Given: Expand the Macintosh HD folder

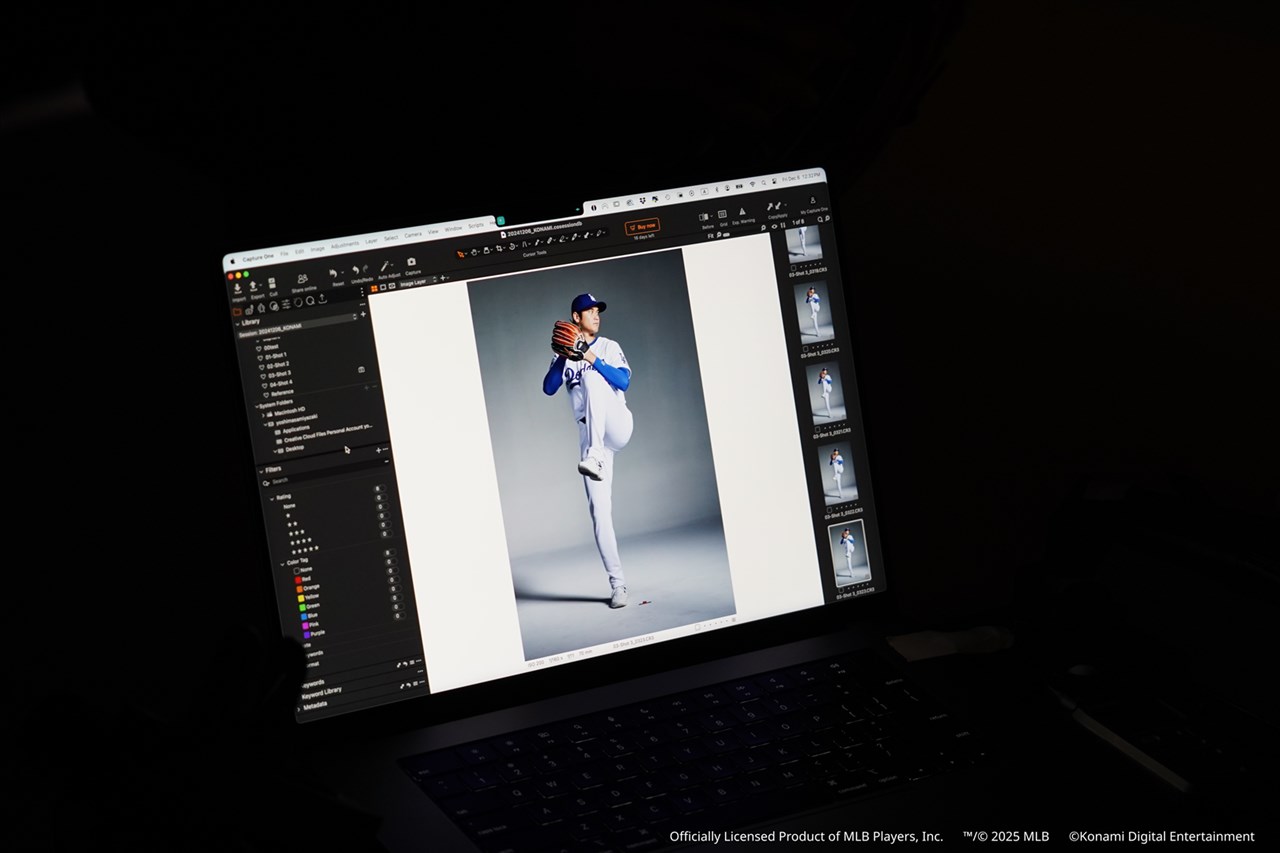Looking at the screenshot, I should [262, 413].
